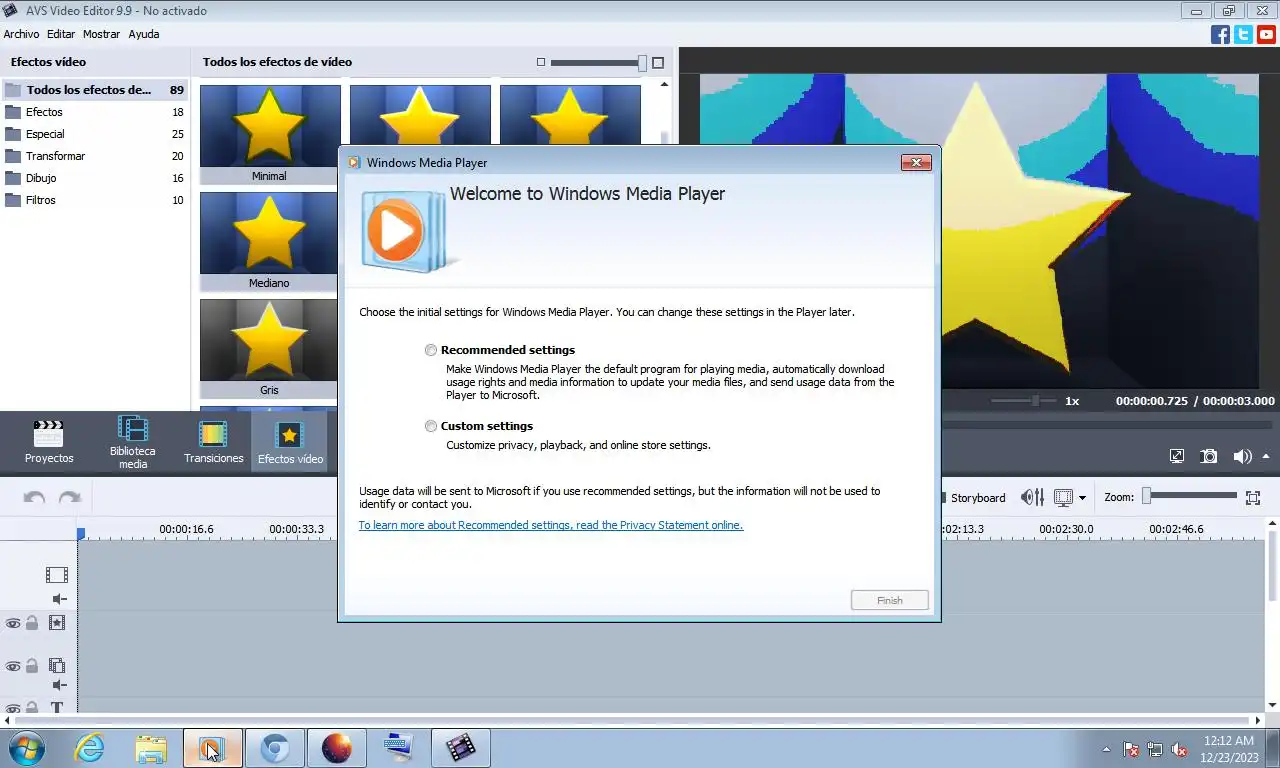
Task: Select the Custom settings radio button
Action: click(x=431, y=426)
